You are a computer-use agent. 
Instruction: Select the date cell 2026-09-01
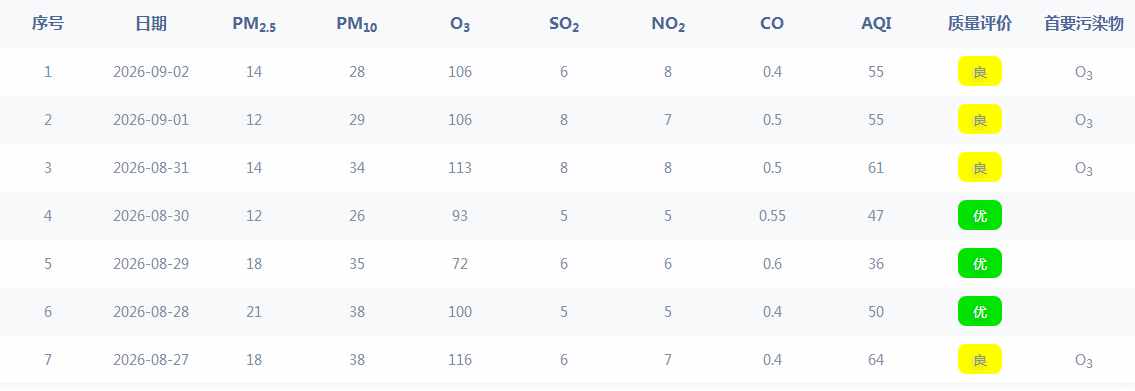pos(151,119)
